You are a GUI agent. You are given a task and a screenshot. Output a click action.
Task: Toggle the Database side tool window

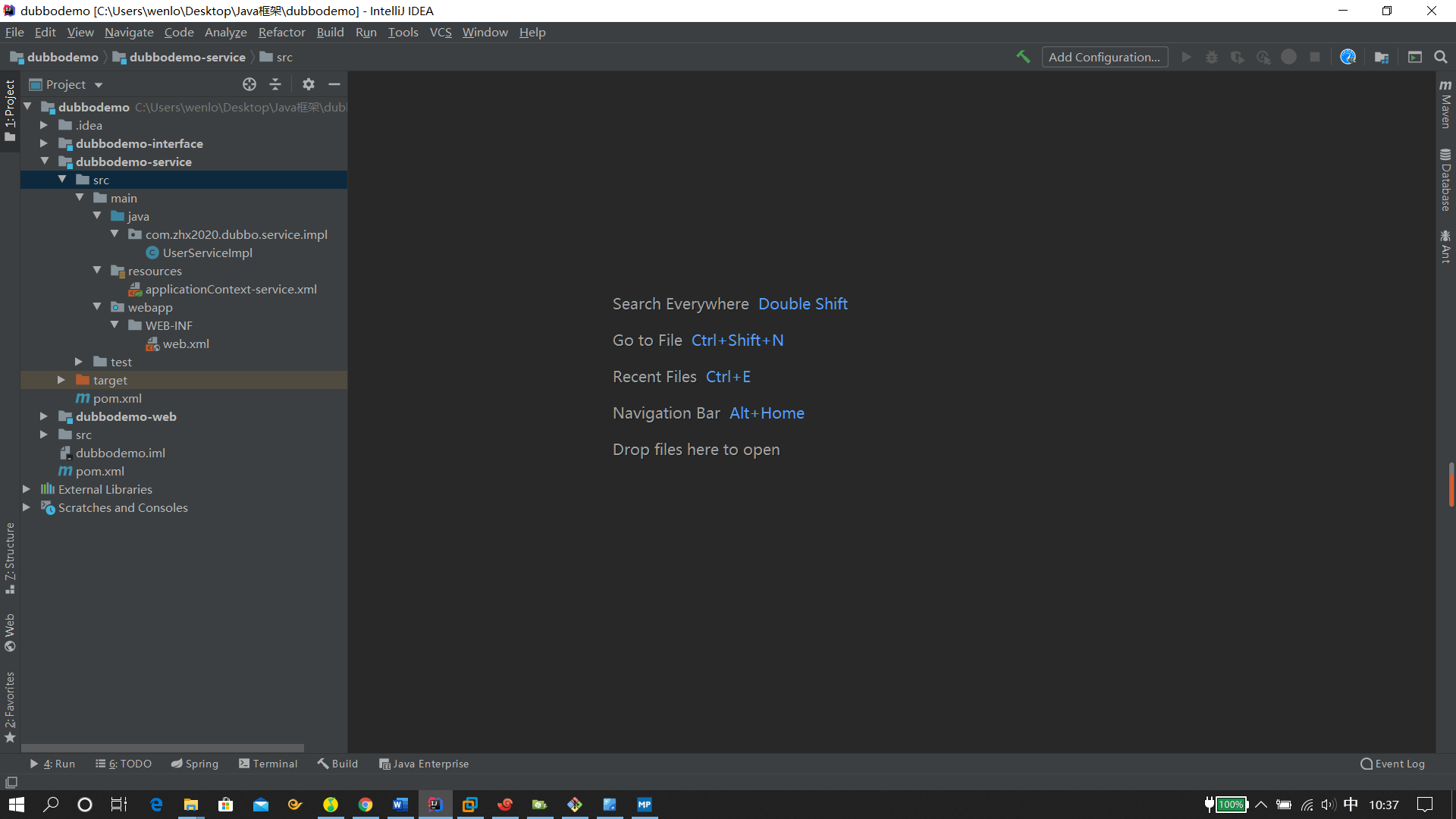click(1445, 180)
